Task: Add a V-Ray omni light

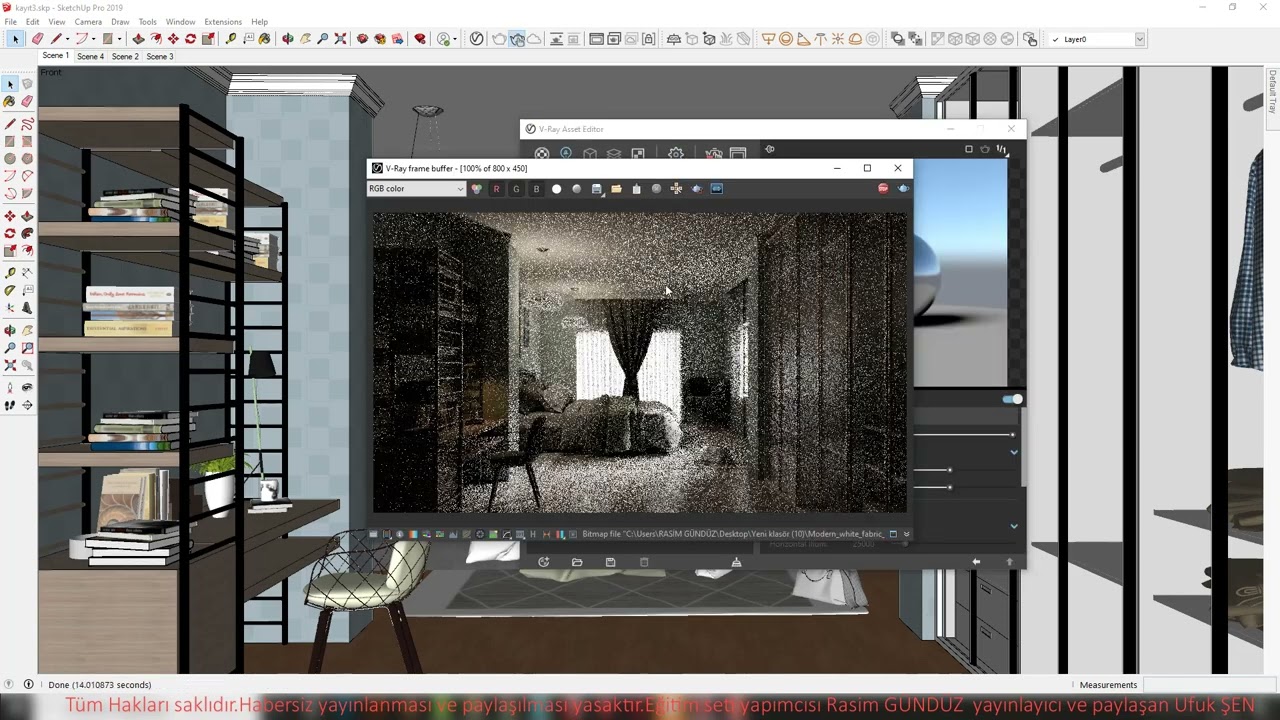Action: pos(837,39)
